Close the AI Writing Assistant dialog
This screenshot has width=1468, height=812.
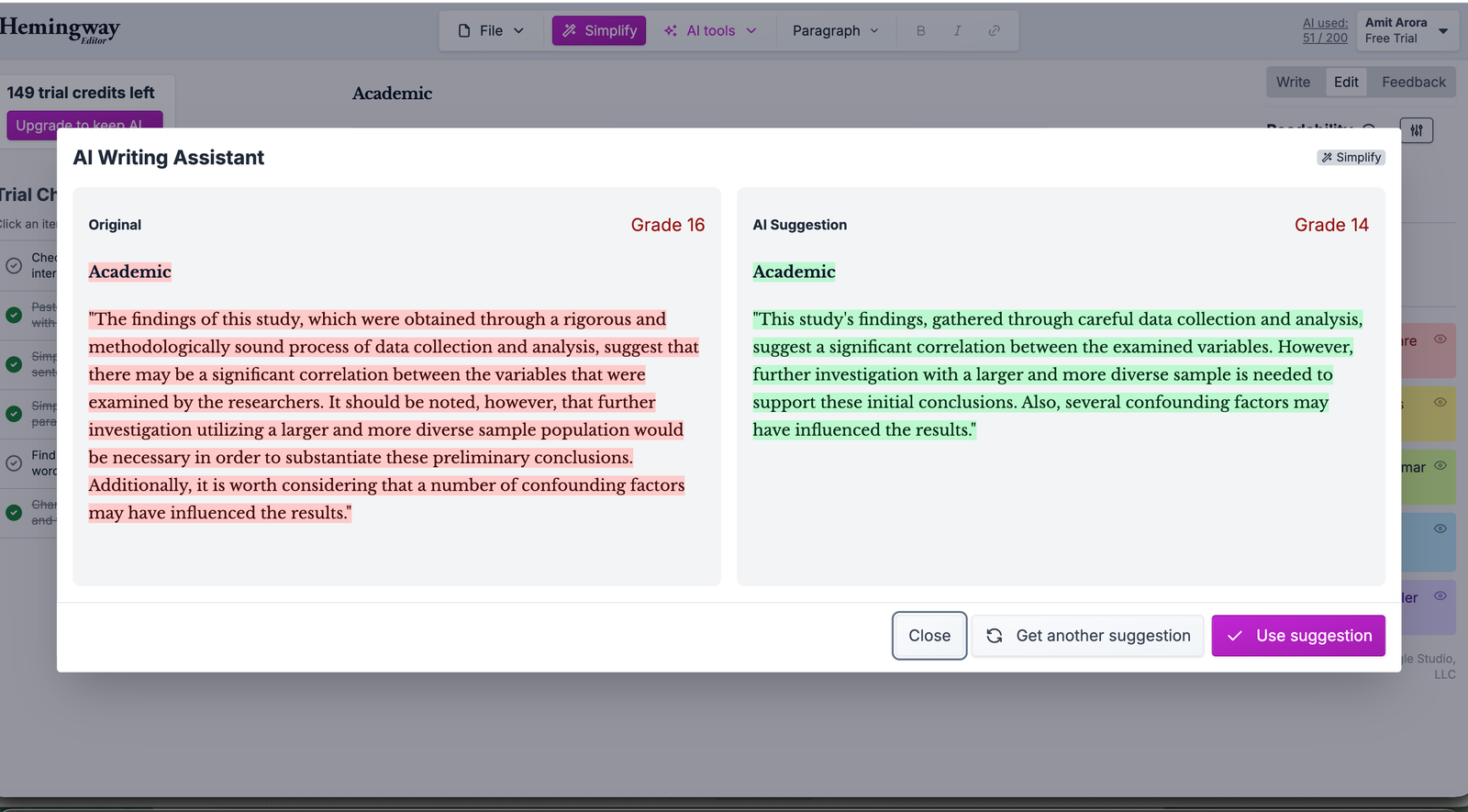929,636
